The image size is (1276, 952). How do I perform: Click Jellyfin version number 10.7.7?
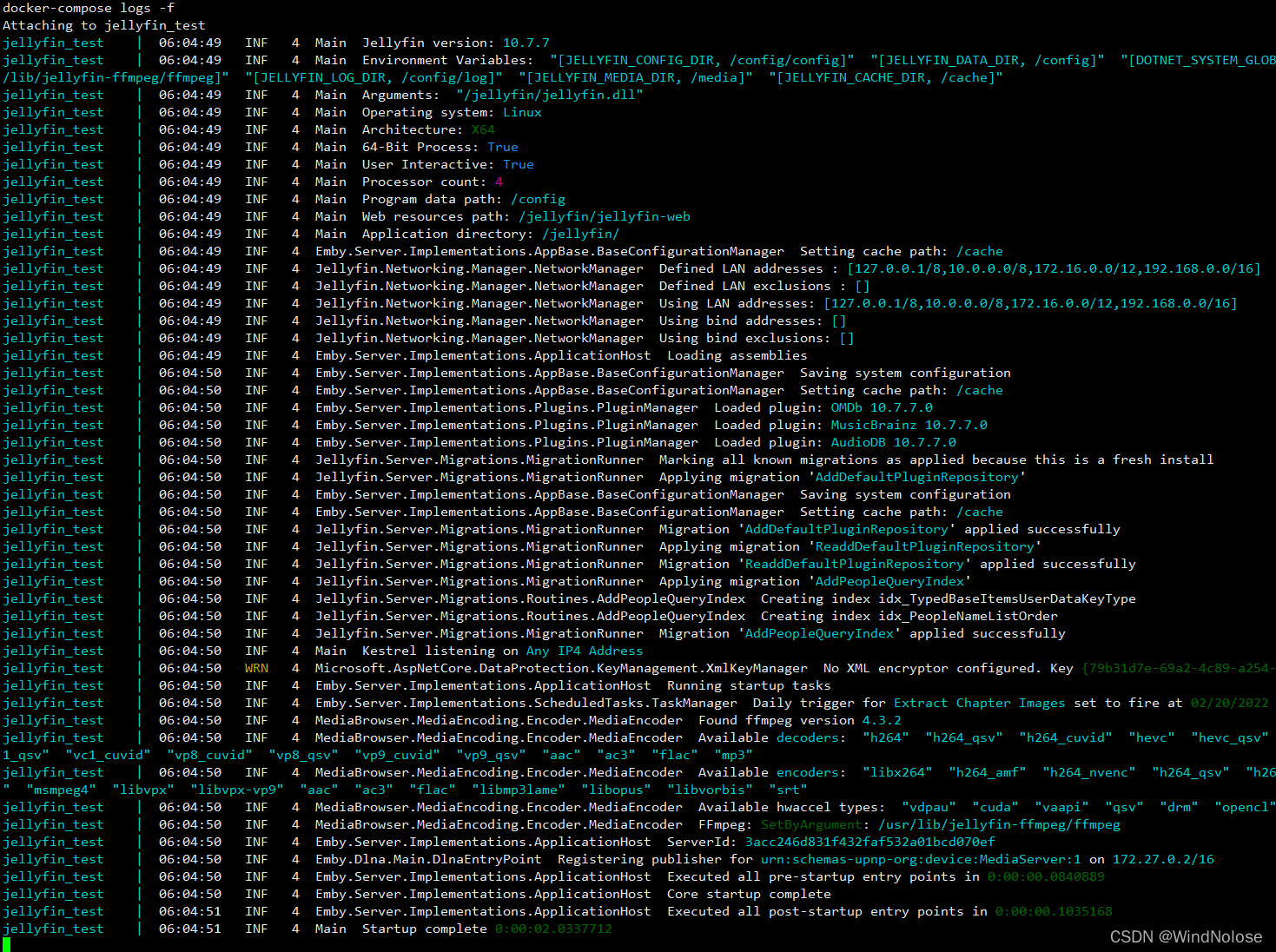pyautogui.click(x=526, y=43)
